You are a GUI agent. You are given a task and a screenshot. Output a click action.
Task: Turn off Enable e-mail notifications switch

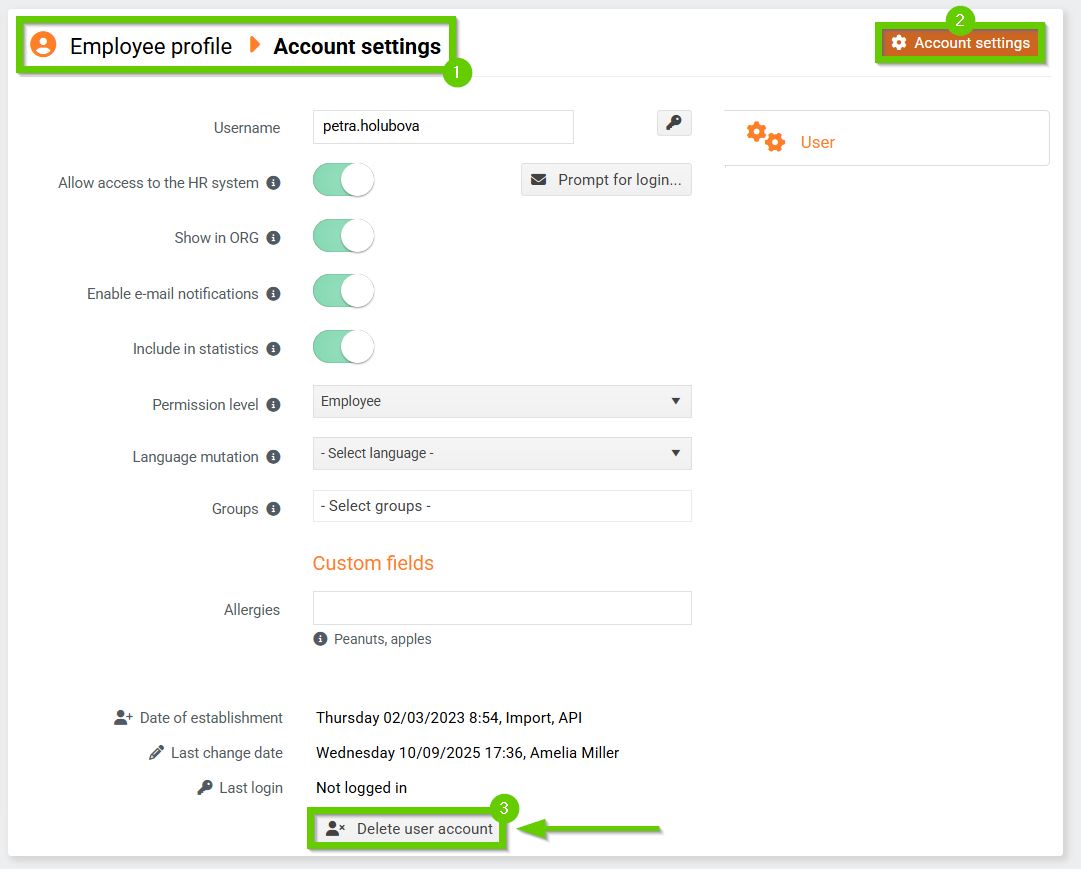coord(343,292)
